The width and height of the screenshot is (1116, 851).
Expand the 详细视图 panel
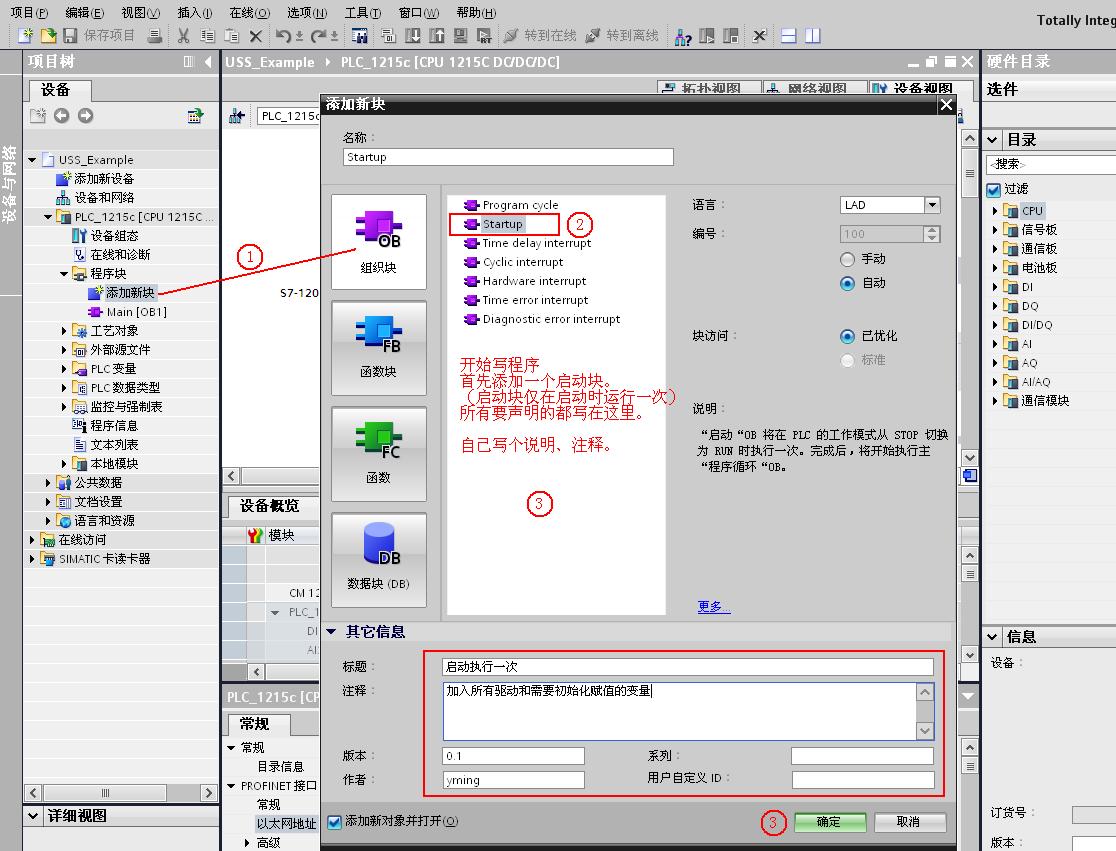point(33,816)
